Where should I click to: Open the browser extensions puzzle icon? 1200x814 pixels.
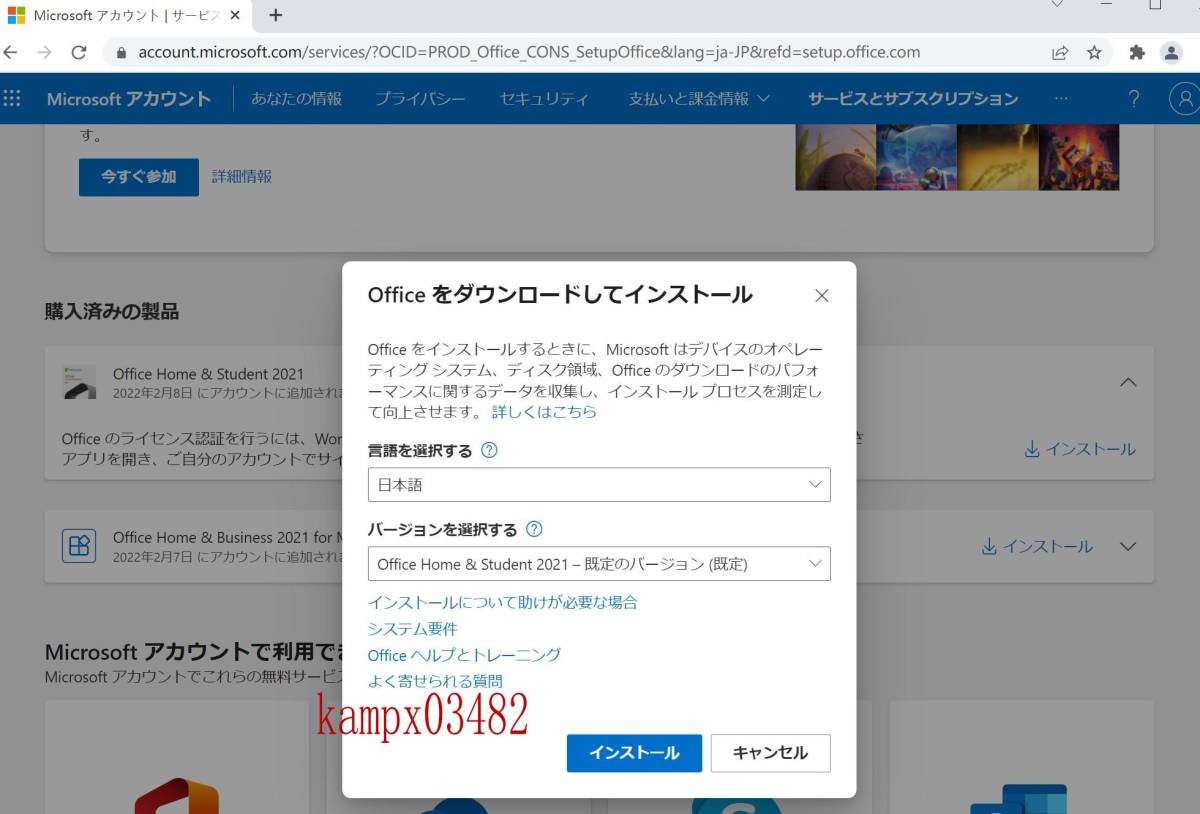point(1137,53)
